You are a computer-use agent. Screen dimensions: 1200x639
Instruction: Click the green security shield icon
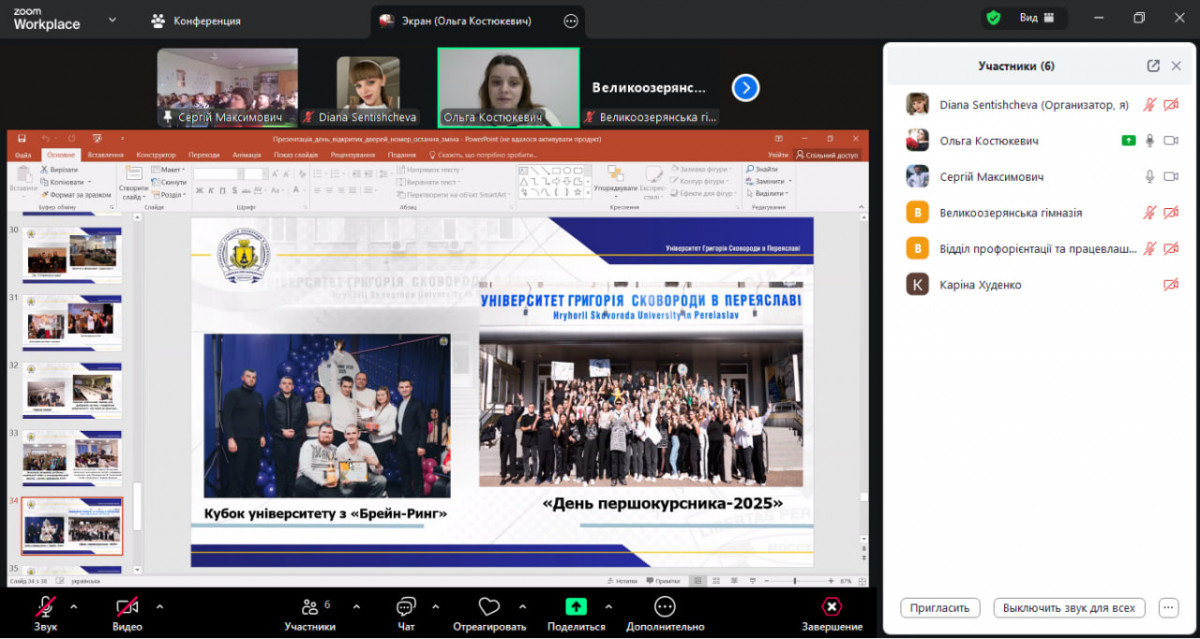(993, 18)
